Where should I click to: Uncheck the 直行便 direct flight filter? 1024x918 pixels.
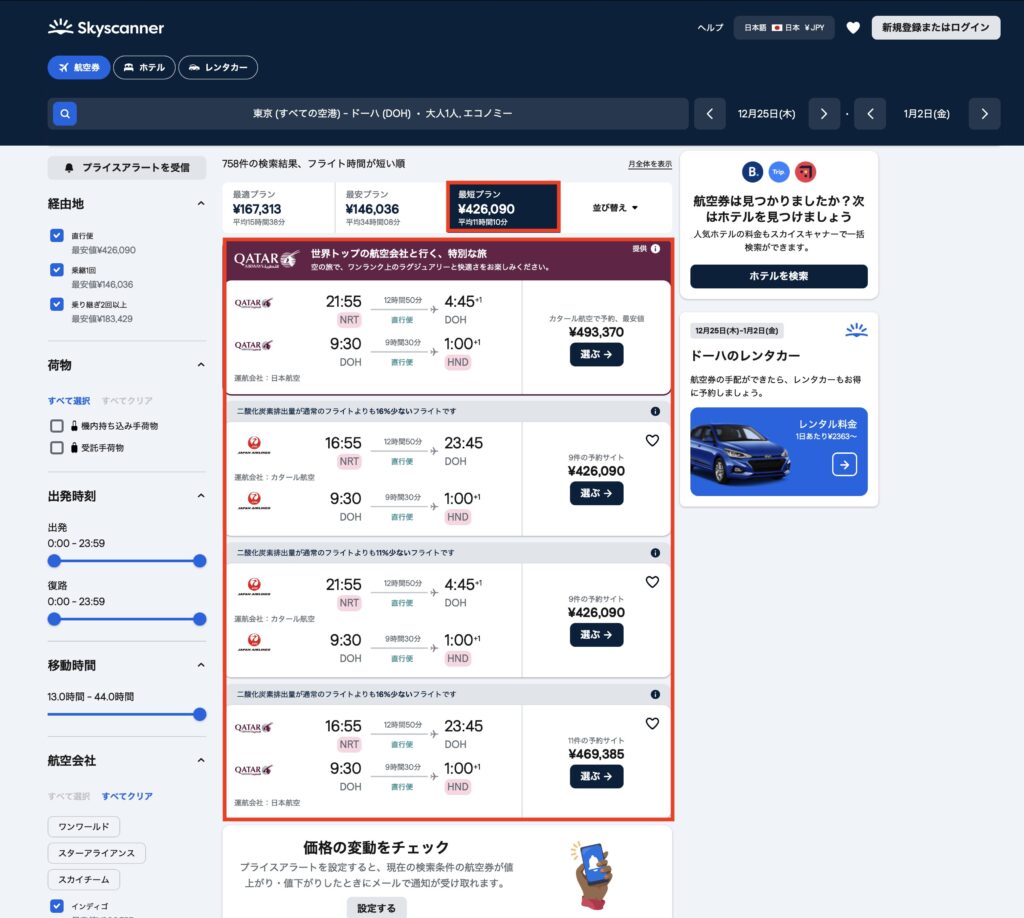57,236
